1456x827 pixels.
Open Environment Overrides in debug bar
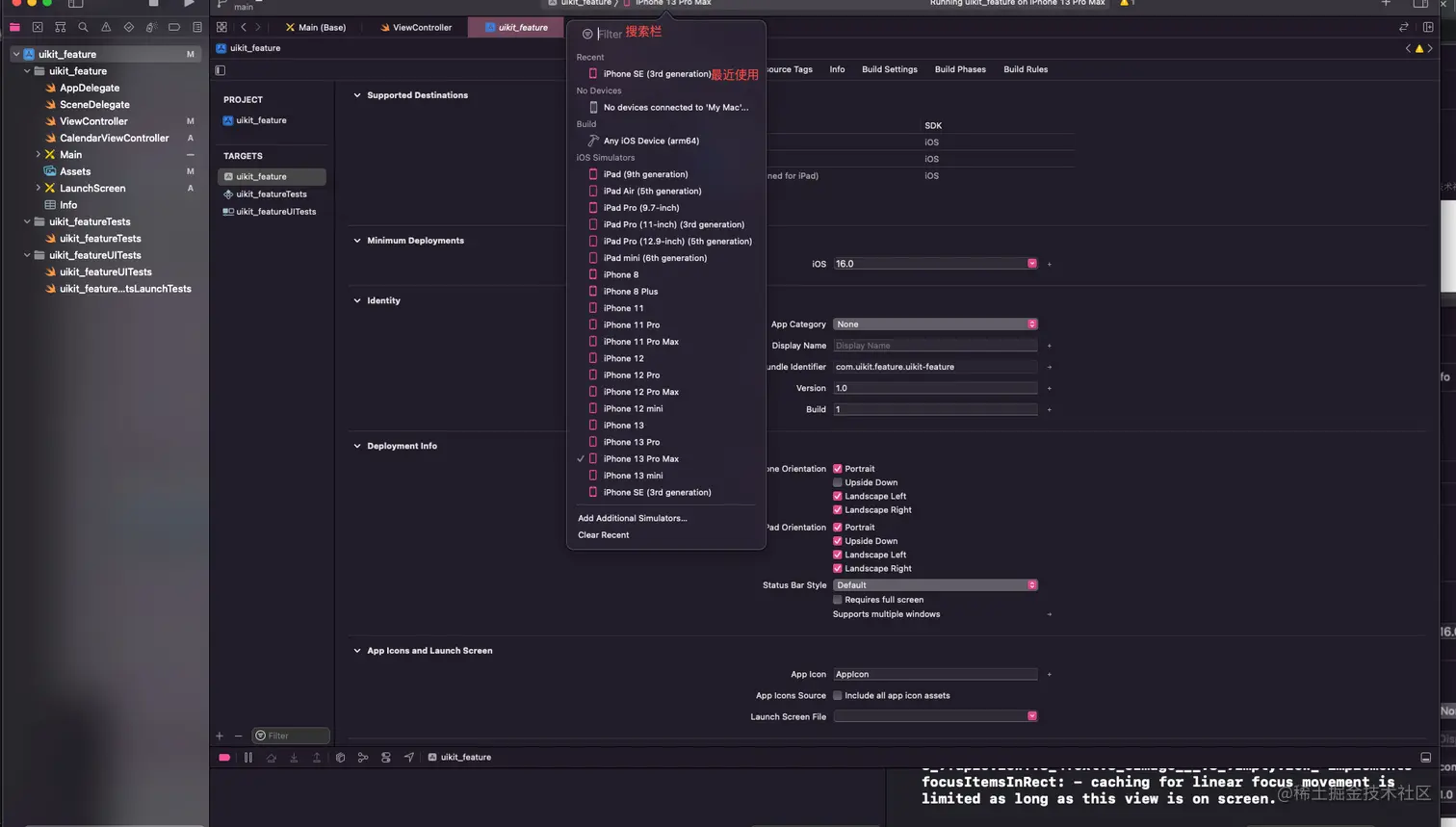(386, 758)
